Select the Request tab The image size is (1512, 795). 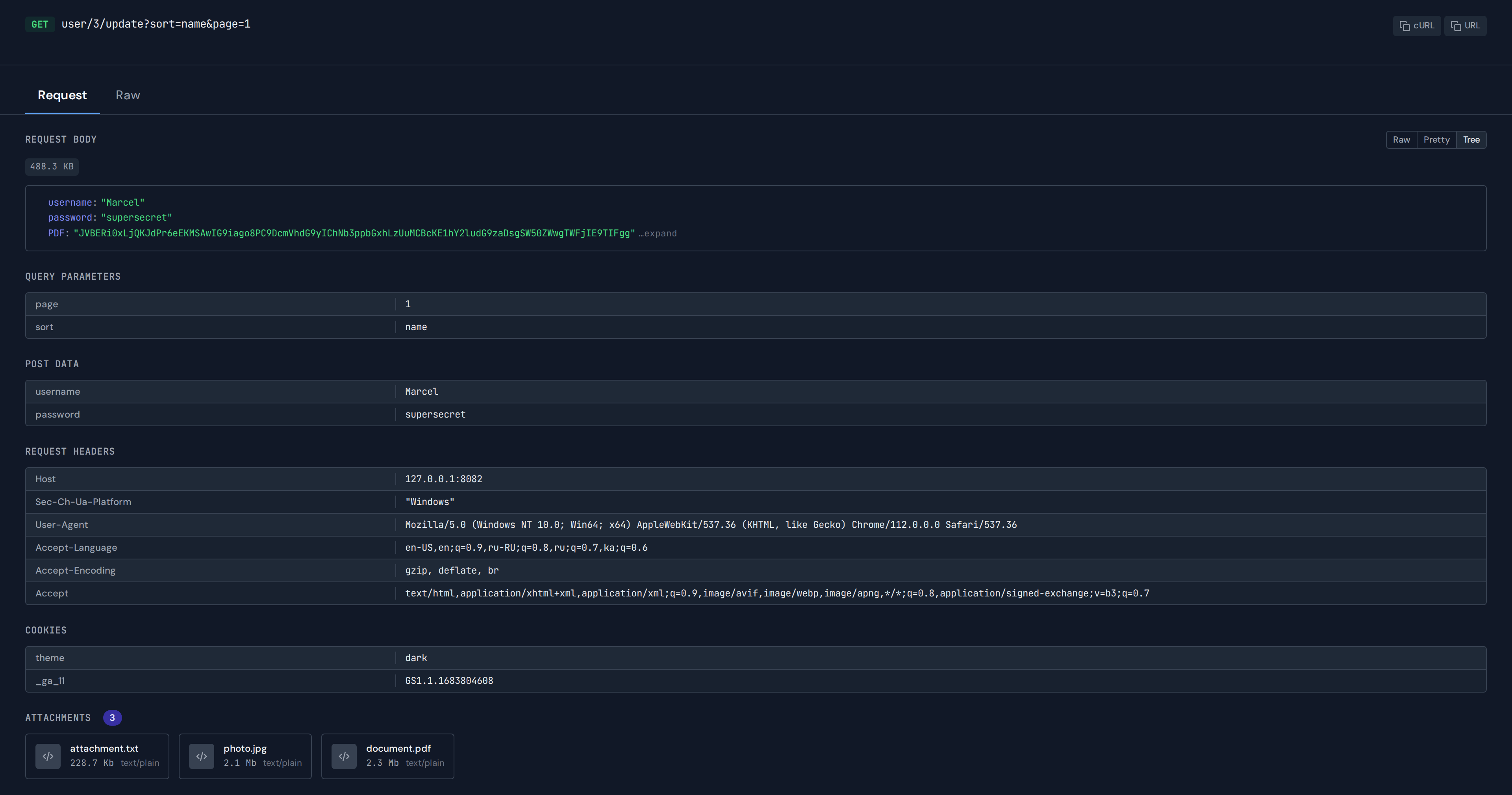click(62, 95)
